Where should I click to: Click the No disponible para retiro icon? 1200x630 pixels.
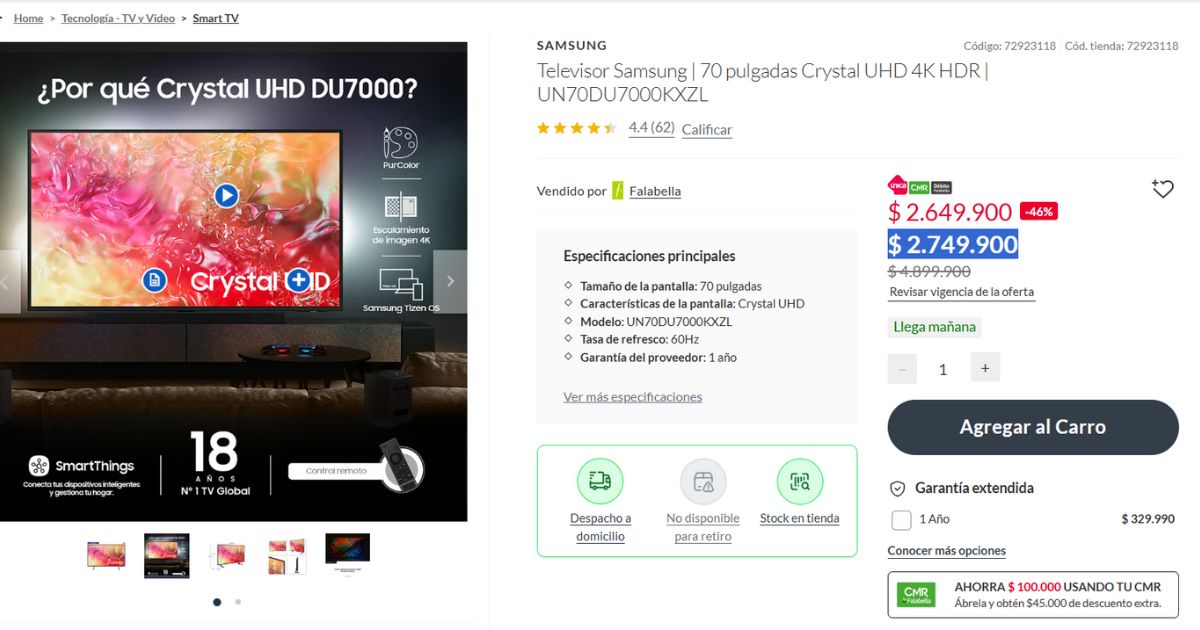[703, 481]
